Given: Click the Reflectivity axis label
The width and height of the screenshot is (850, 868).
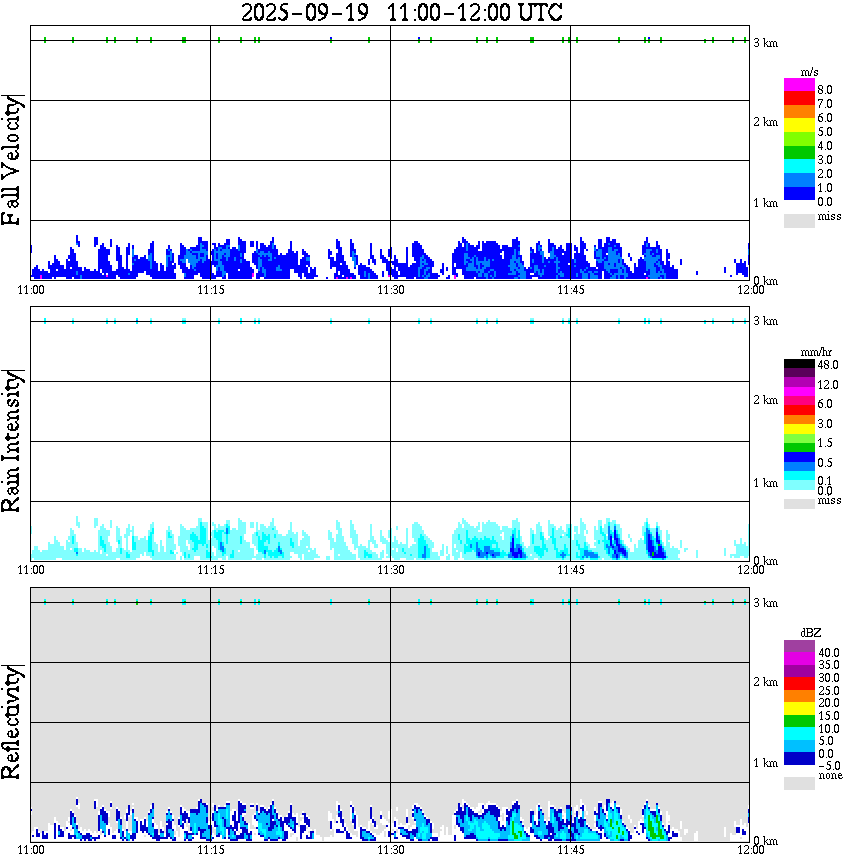Looking at the screenshot, I should click(12, 722).
